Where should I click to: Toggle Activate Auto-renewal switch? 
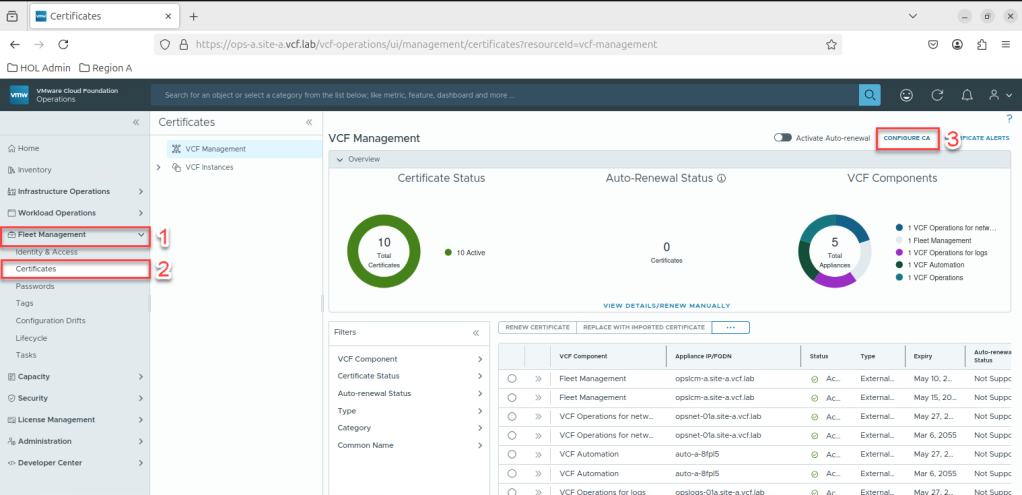[783, 138]
